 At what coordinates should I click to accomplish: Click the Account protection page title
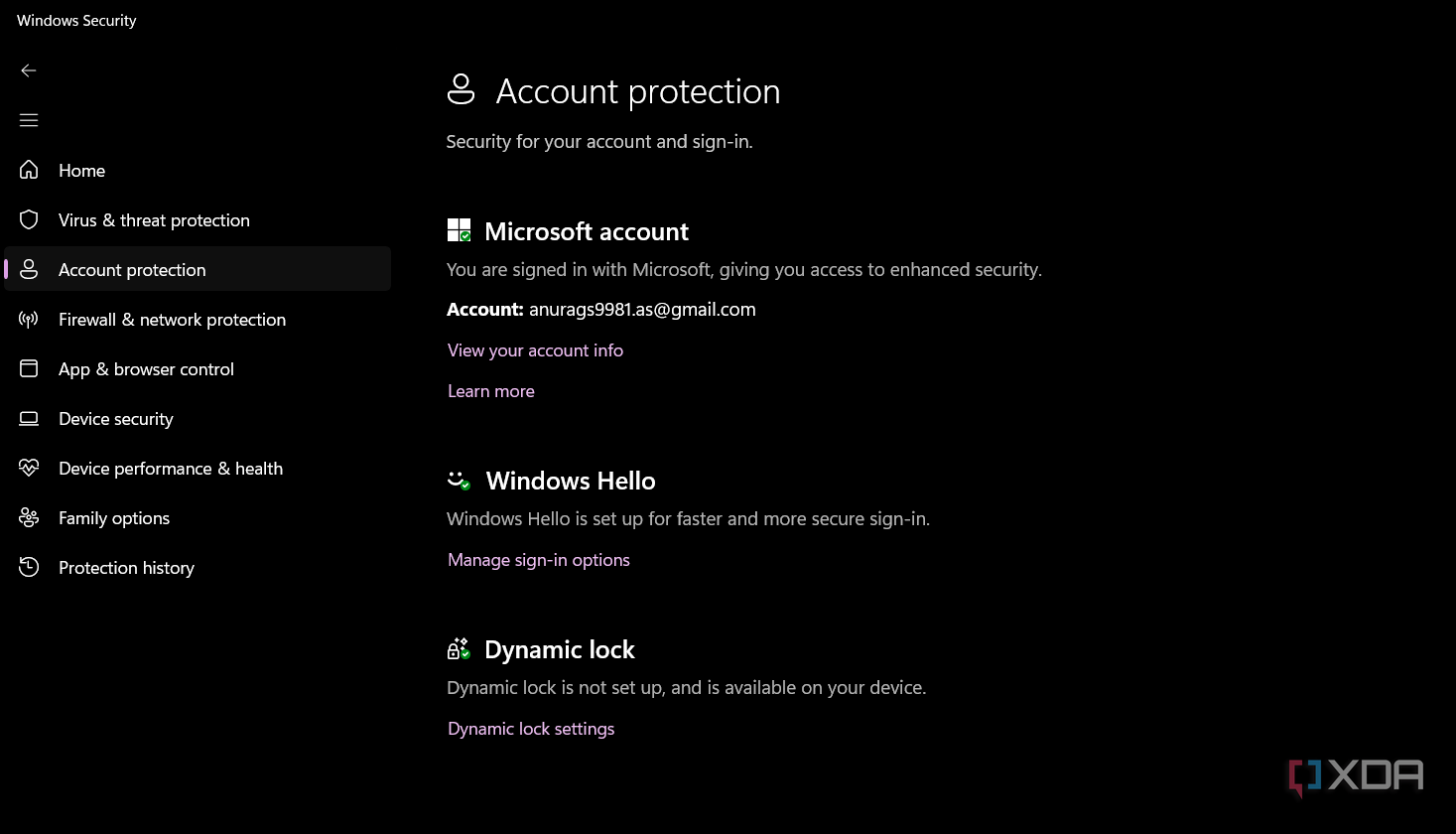[x=638, y=91]
